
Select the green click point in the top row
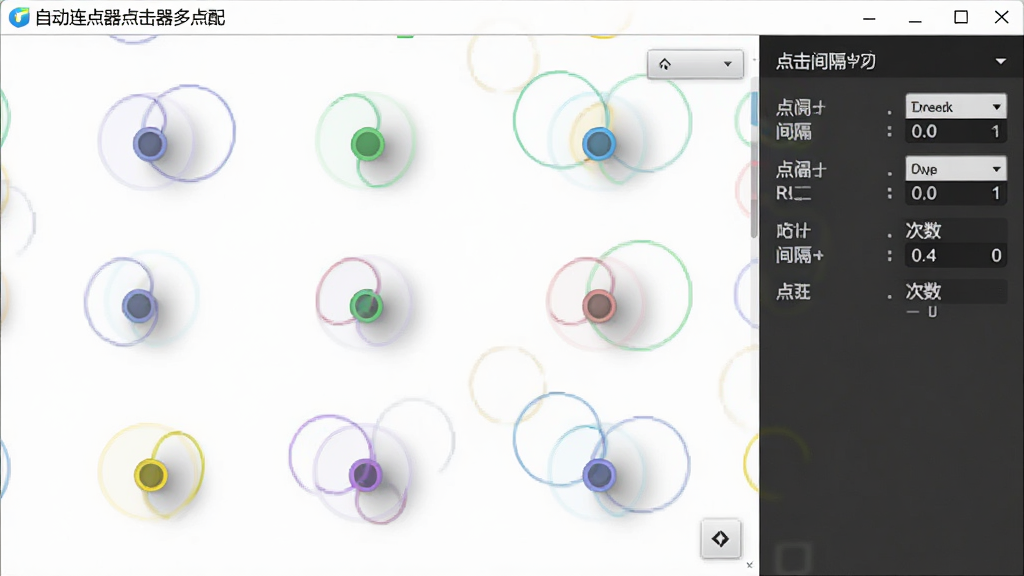click(367, 144)
